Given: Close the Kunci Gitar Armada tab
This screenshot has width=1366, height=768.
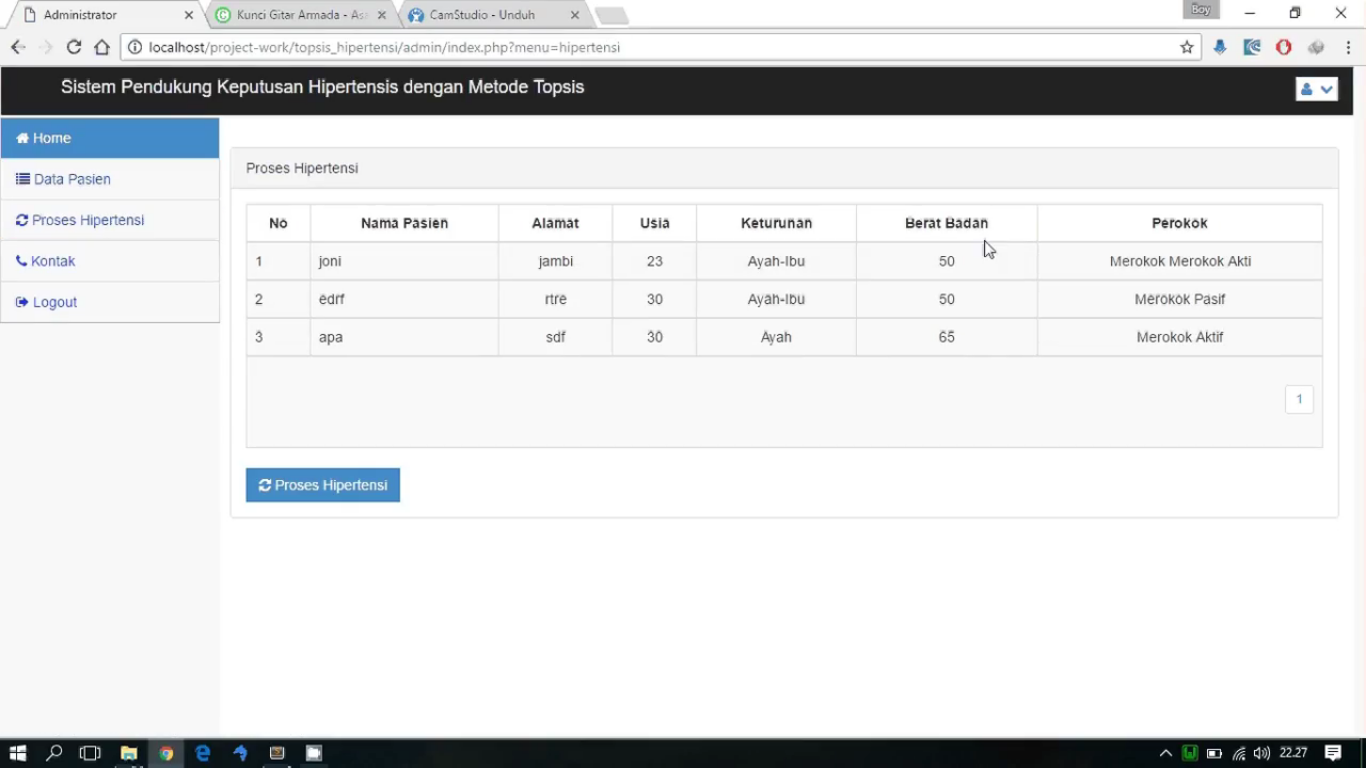Looking at the screenshot, I should pyautogui.click(x=381, y=15).
